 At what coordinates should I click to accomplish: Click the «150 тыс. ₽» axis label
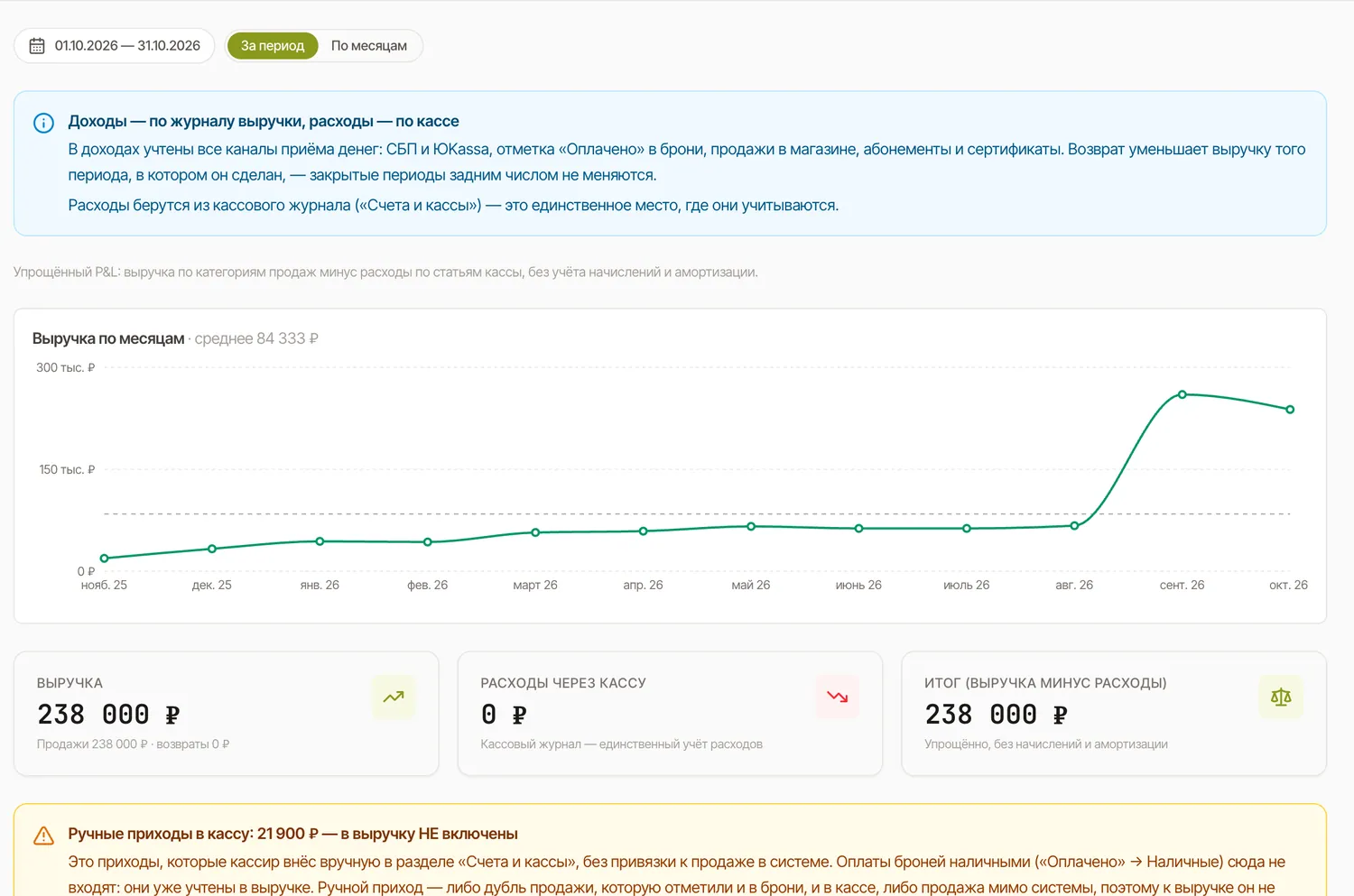[x=67, y=469]
